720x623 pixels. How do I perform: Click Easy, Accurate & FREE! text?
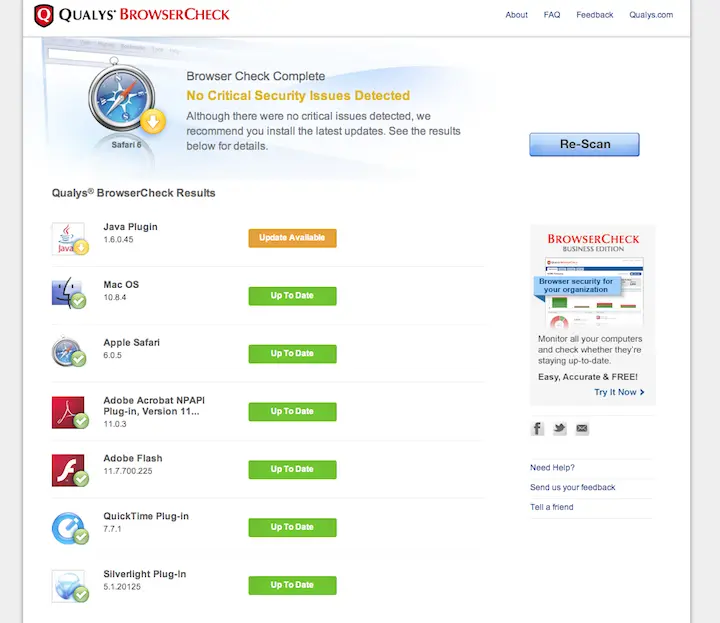588,377
